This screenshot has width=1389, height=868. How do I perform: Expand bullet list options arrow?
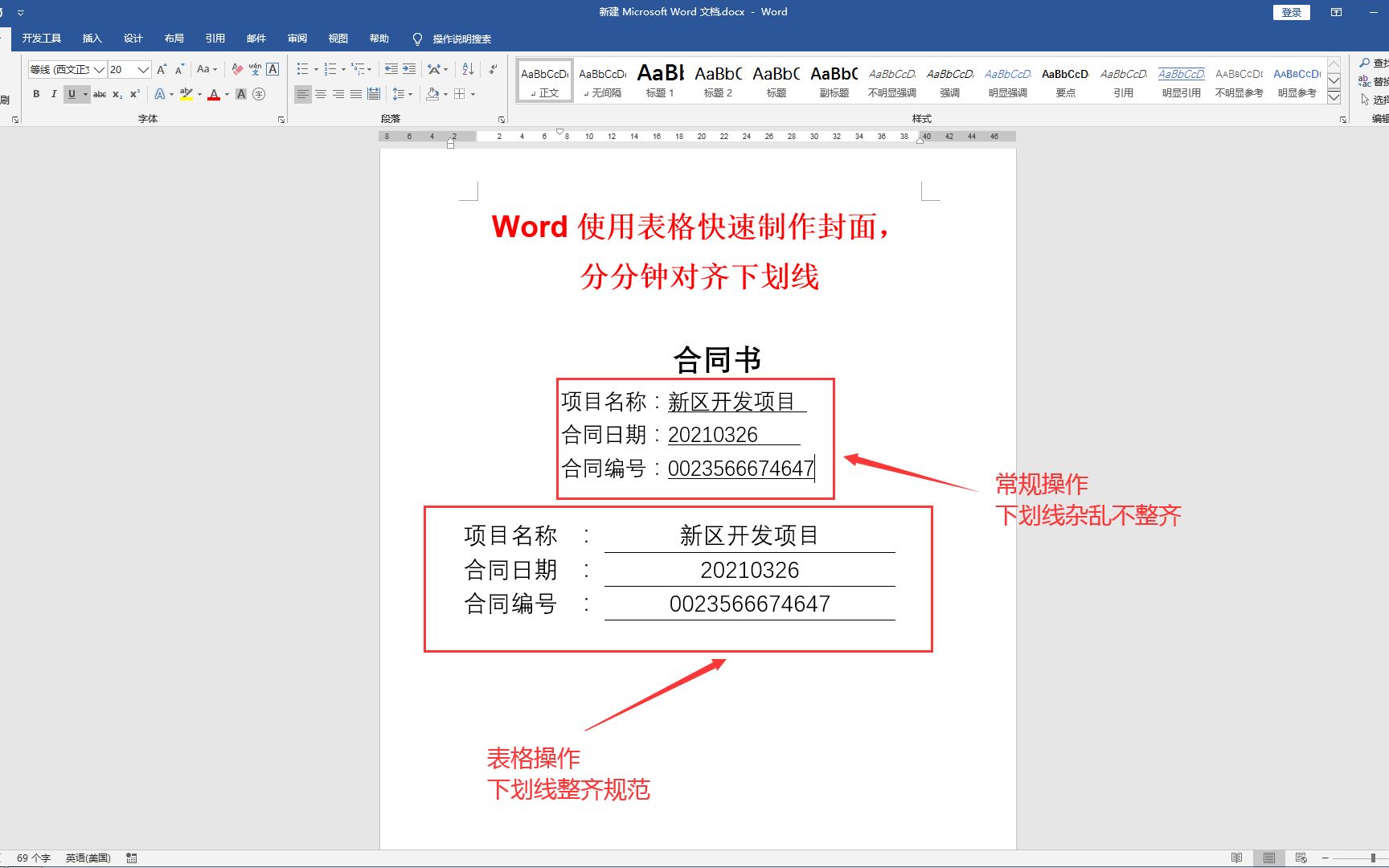316,69
